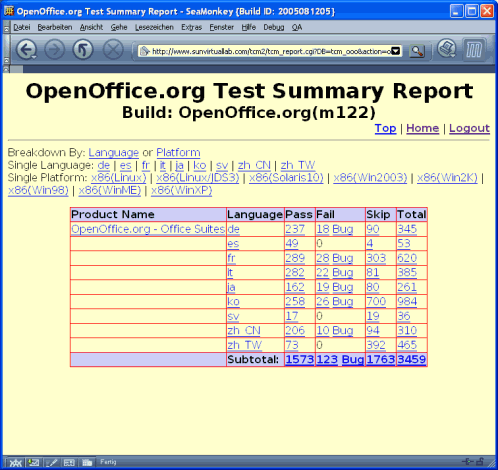
Task: Open the x86(Win2K) platform link
Action: click(x=447, y=178)
